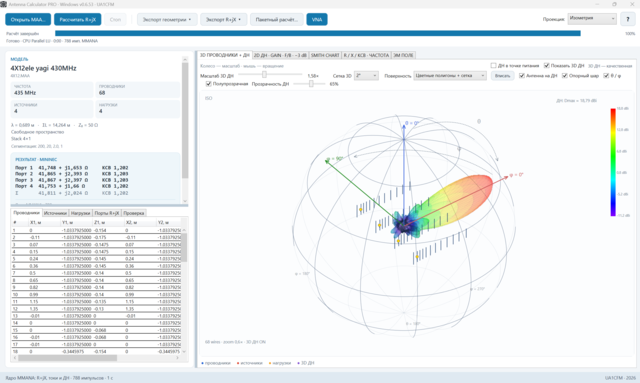
Task: Click the φ = 0° red axis label
Action: click(x=516, y=175)
